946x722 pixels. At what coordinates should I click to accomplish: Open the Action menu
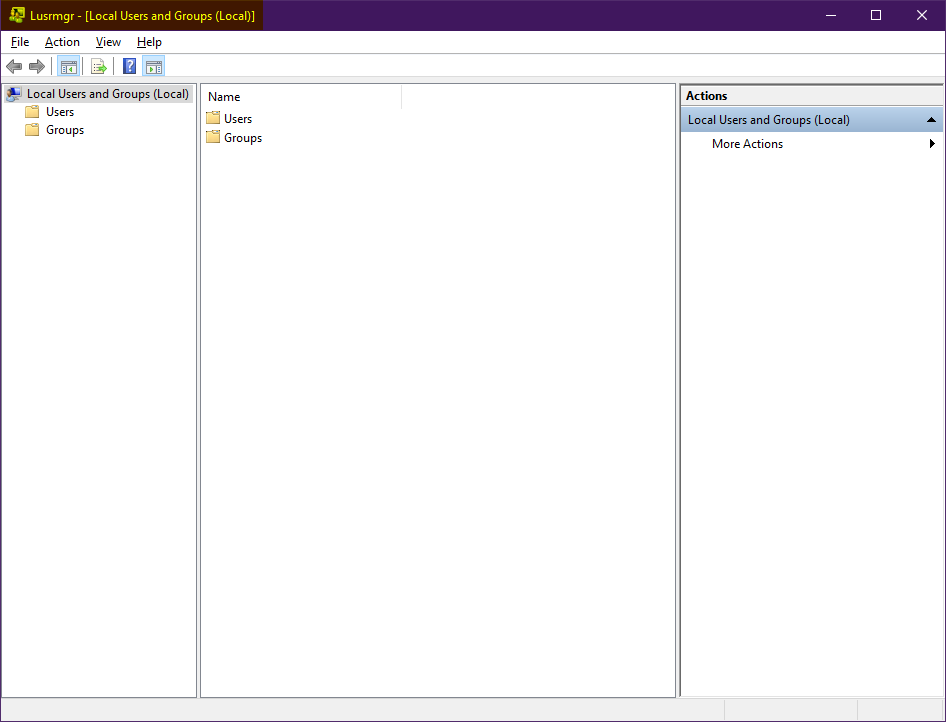click(62, 42)
